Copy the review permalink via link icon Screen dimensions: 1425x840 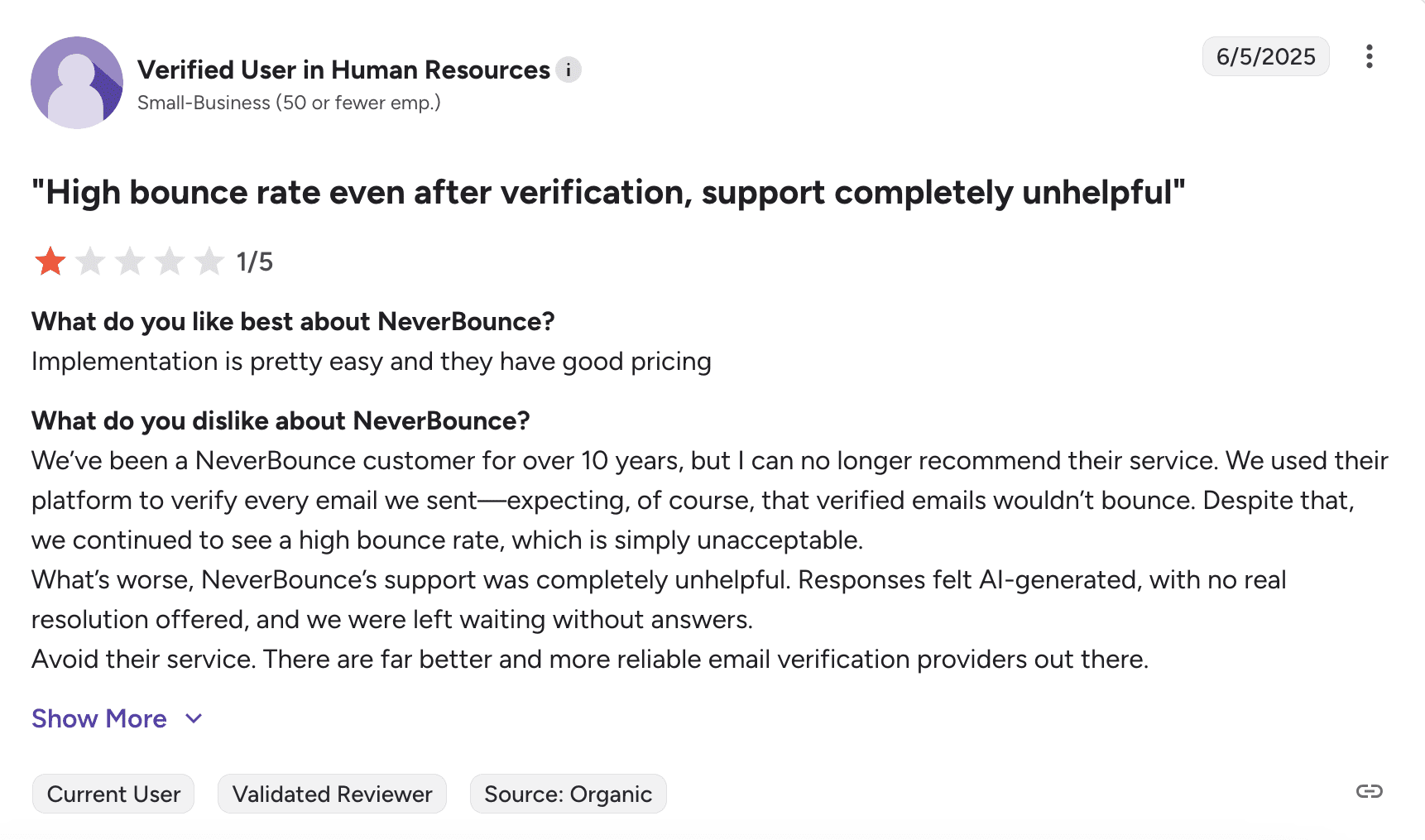click(x=1369, y=792)
